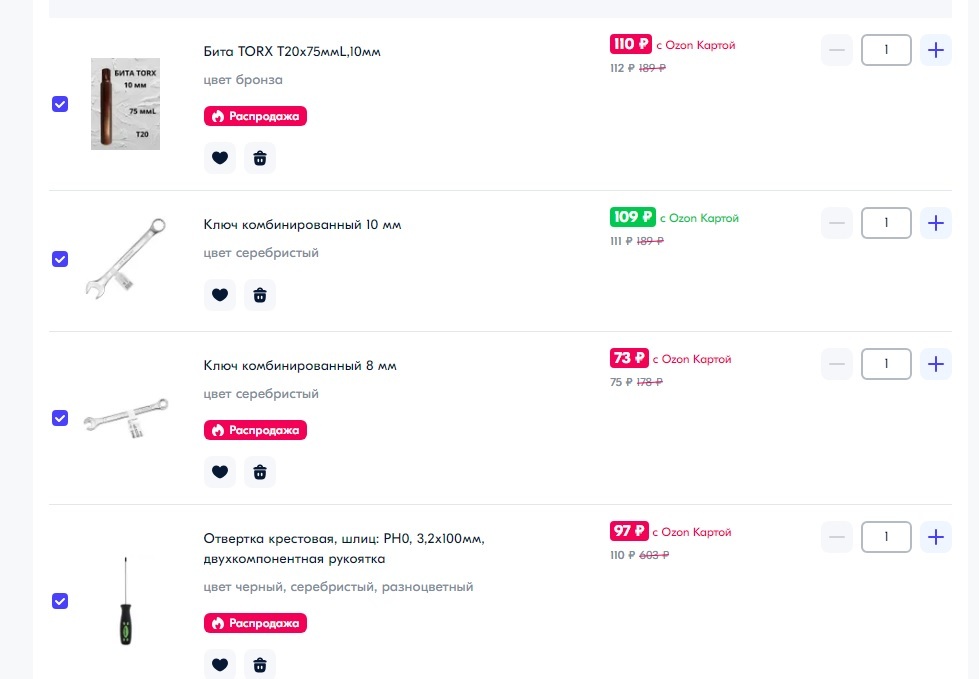Uncheck the TORX T20 bit checkbox

click(x=60, y=104)
